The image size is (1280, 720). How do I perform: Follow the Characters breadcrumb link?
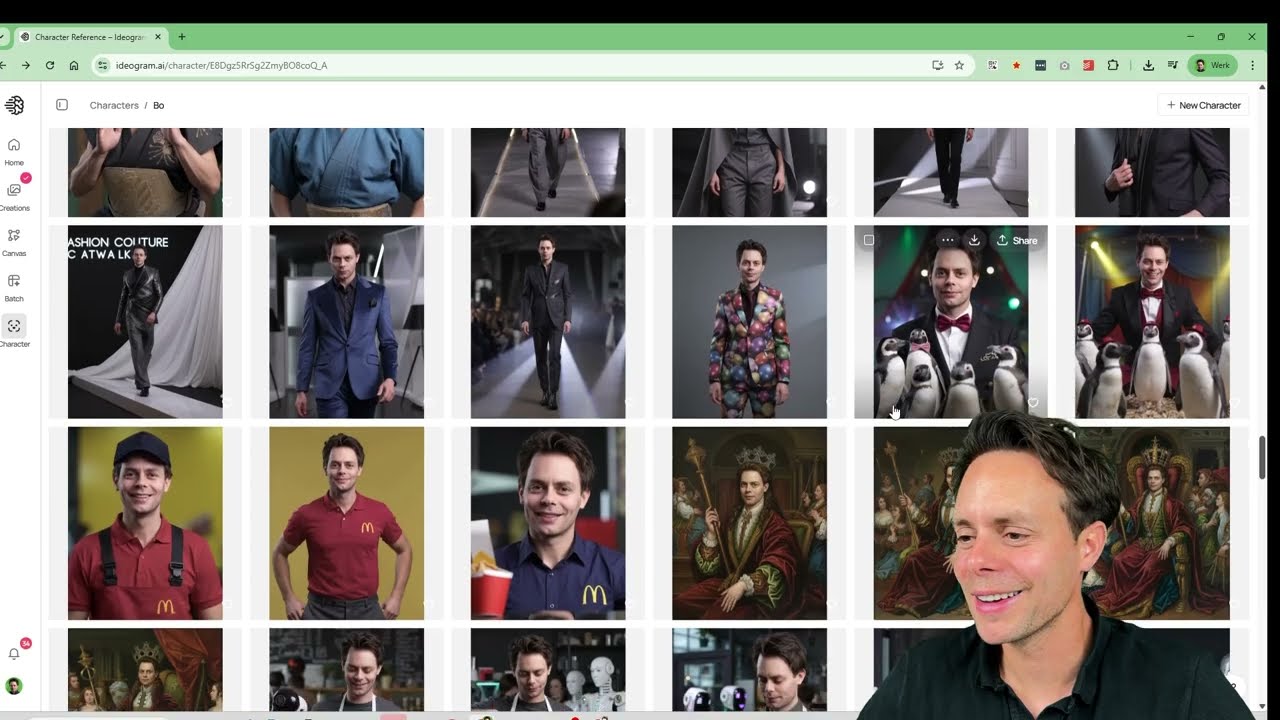click(114, 105)
